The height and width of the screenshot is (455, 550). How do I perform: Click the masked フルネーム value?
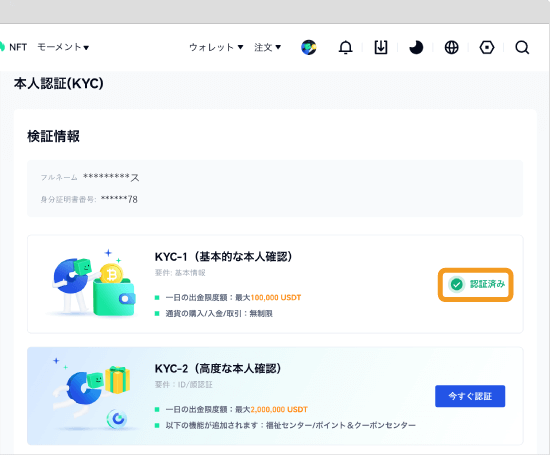click(111, 177)
